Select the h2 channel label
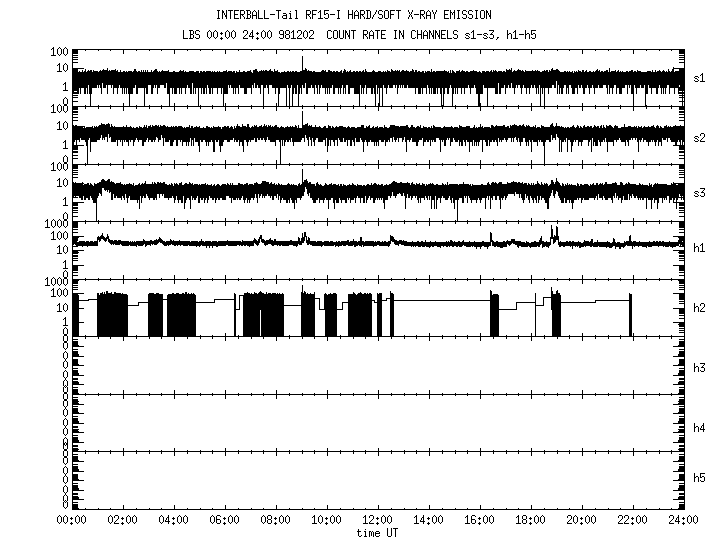 699,308
